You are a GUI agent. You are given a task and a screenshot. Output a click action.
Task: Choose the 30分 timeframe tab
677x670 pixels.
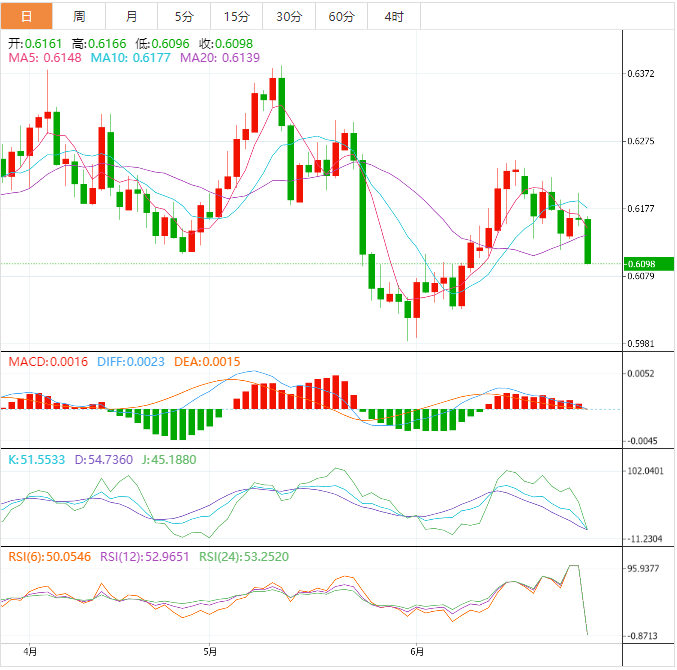point(288,16)
